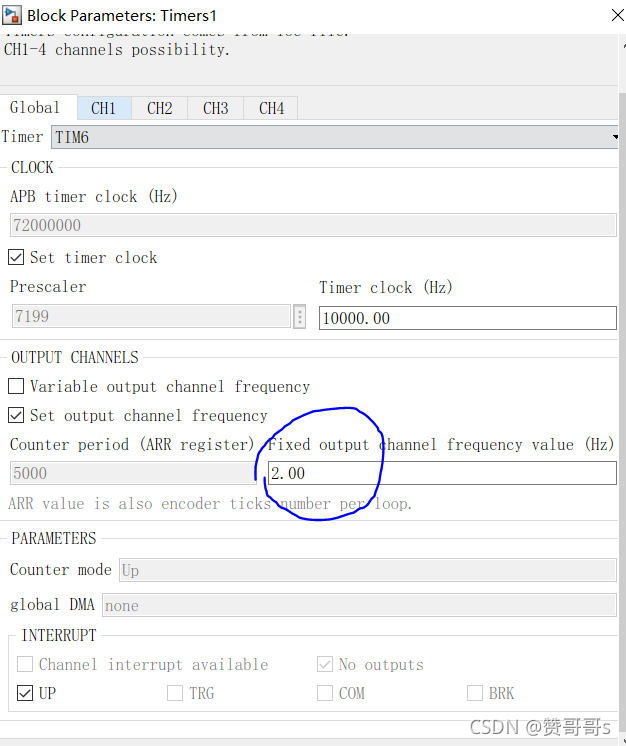
Task: Expand the Counter mode dropdown
Action: [x=368, y=570]
